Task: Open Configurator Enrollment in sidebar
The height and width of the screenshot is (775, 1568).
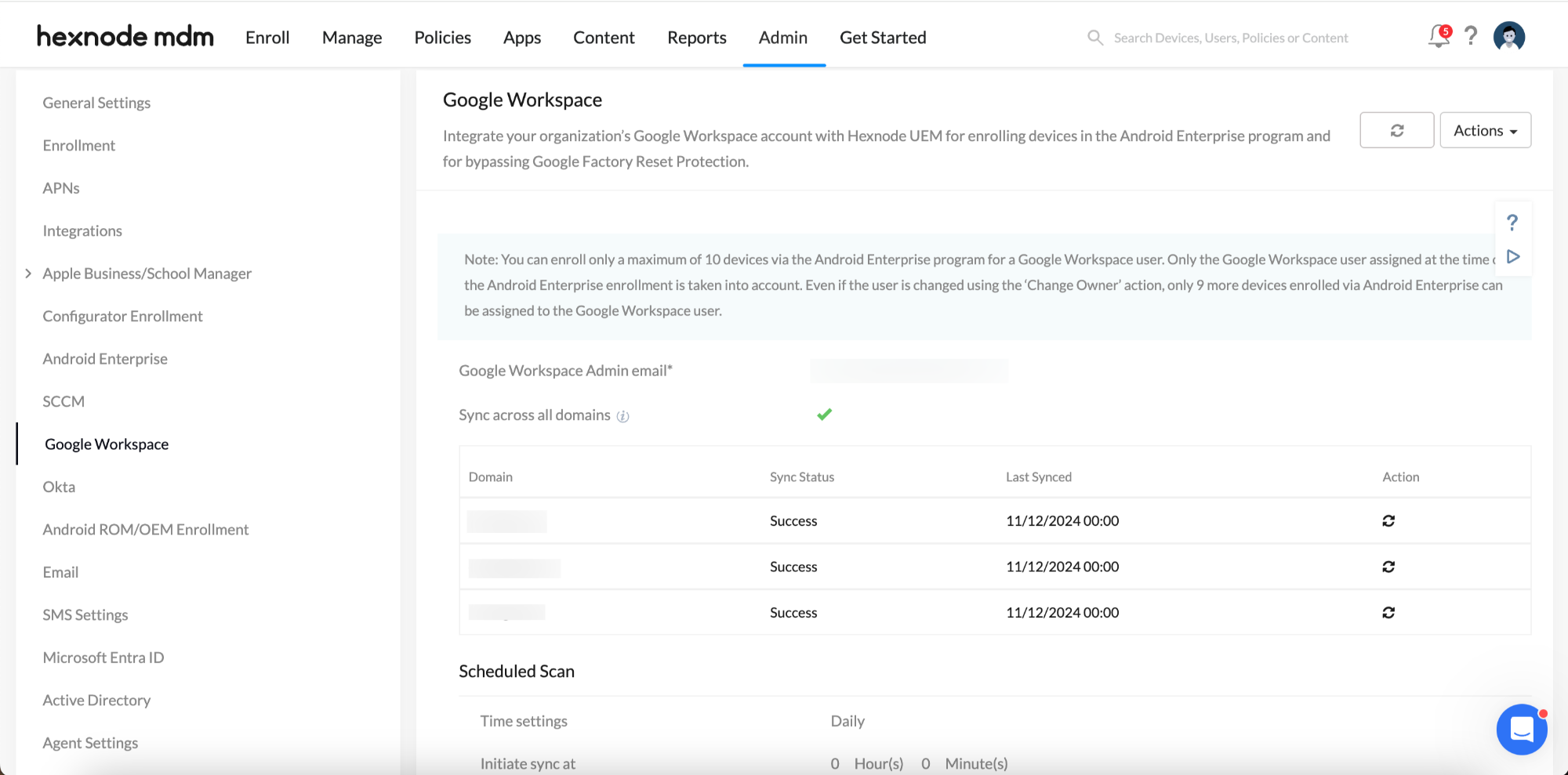Action: pyautogui.click(x=122, y=317)
